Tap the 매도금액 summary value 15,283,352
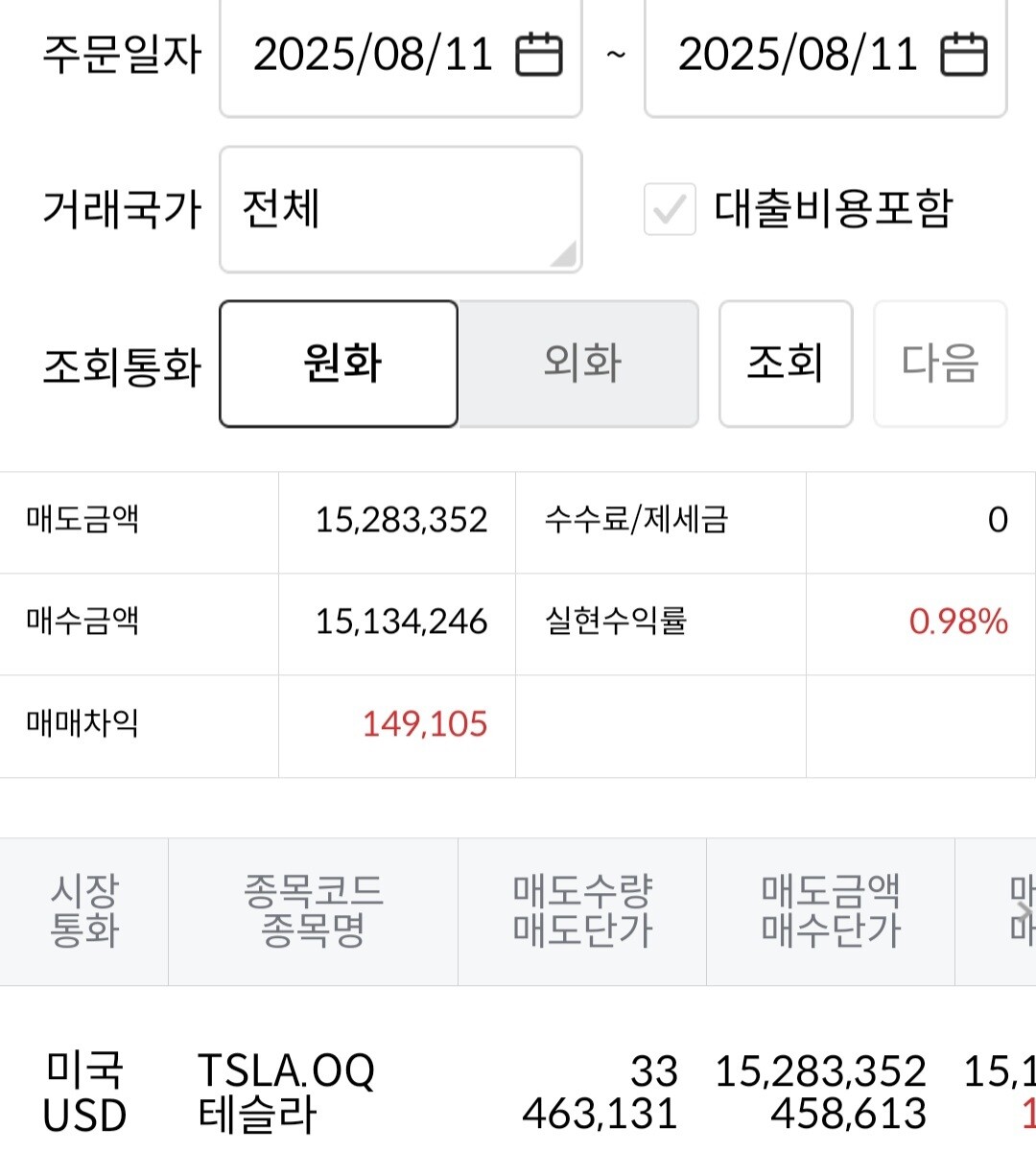Viewport: 1036px width, 1152px height. tap(402, 520)
